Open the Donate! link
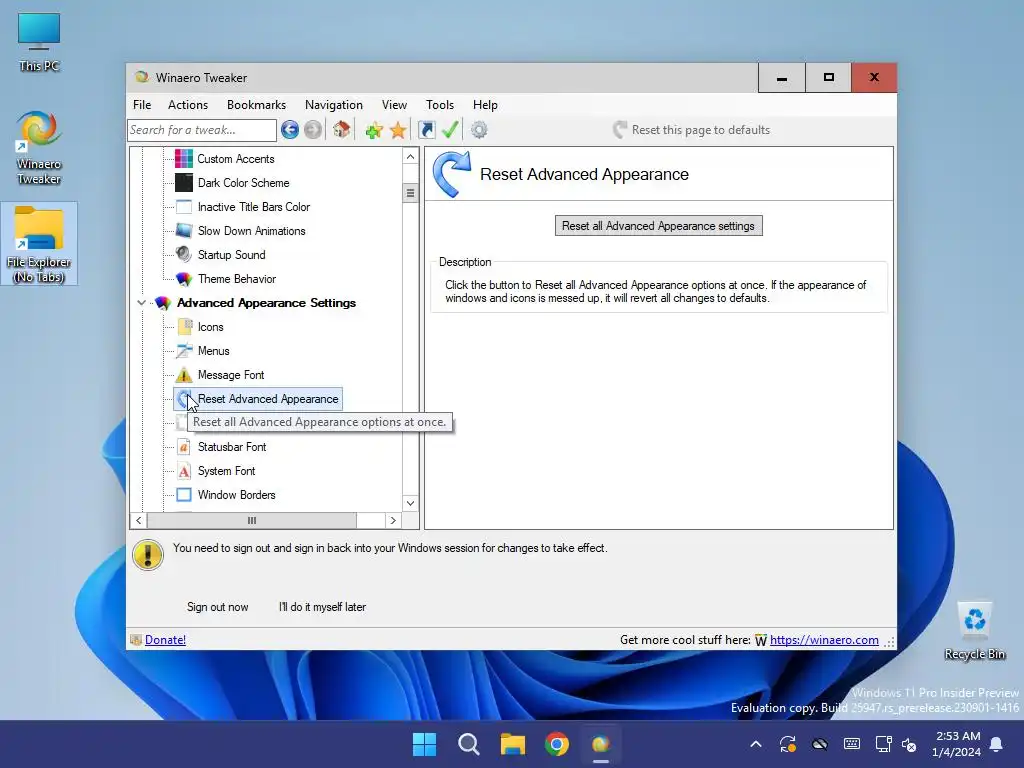1024x768 pixels. click(165, 640)
